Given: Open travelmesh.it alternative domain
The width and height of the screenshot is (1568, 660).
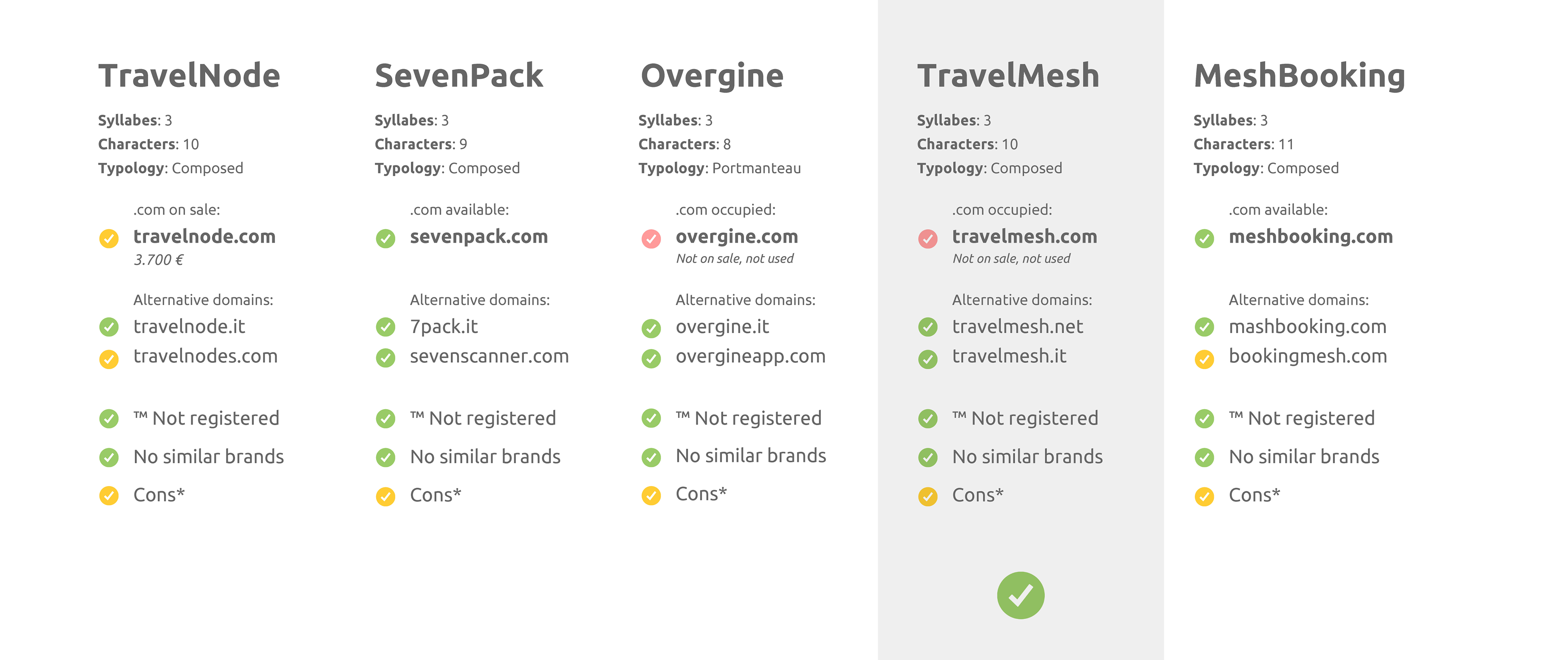Looking at the screenshot, I should 1009,356.
